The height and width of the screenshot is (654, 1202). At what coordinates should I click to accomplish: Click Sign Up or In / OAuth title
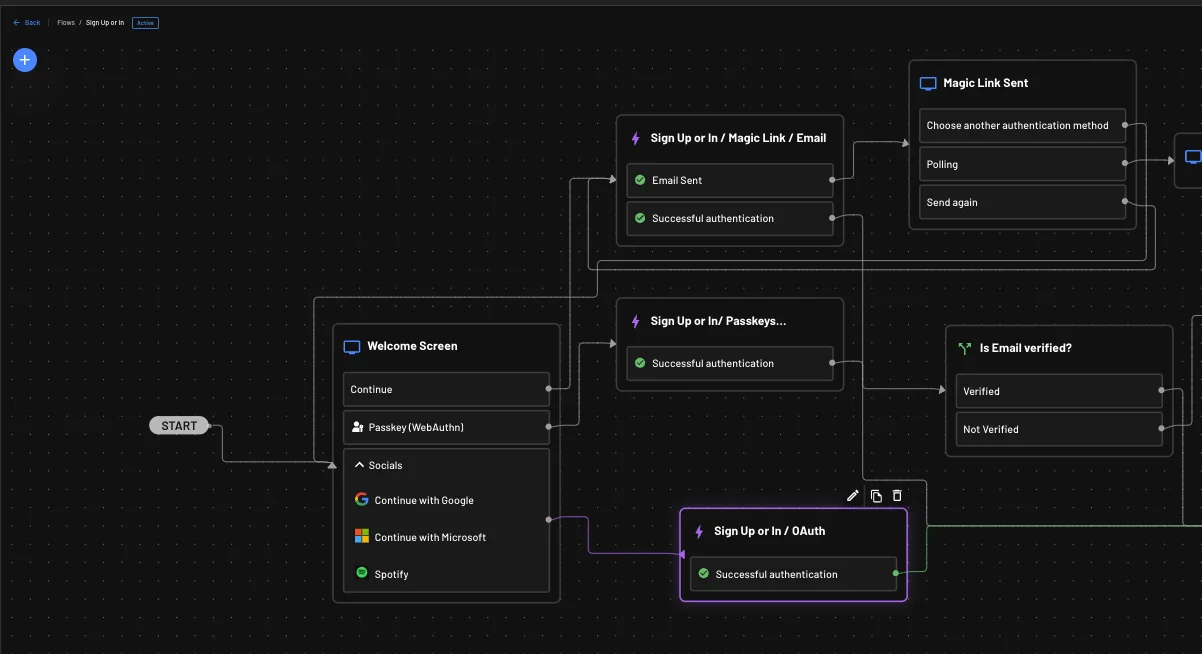[770, 531]
